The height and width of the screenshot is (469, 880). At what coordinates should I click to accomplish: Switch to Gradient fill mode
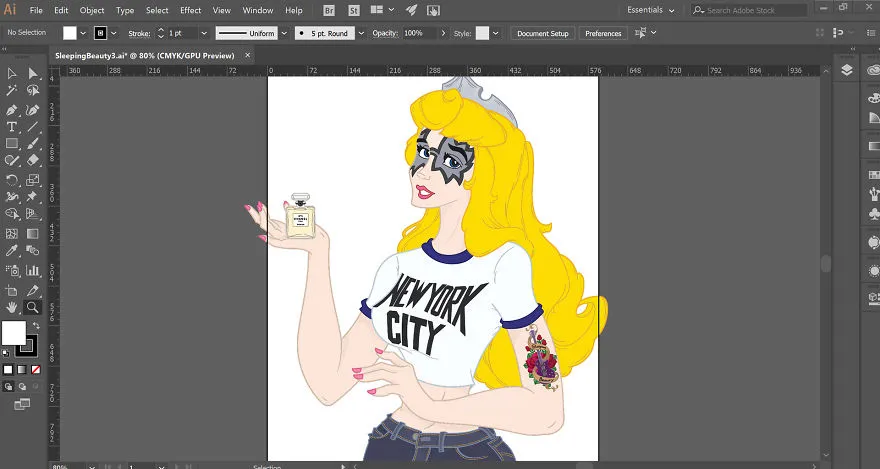pos(22,370)
